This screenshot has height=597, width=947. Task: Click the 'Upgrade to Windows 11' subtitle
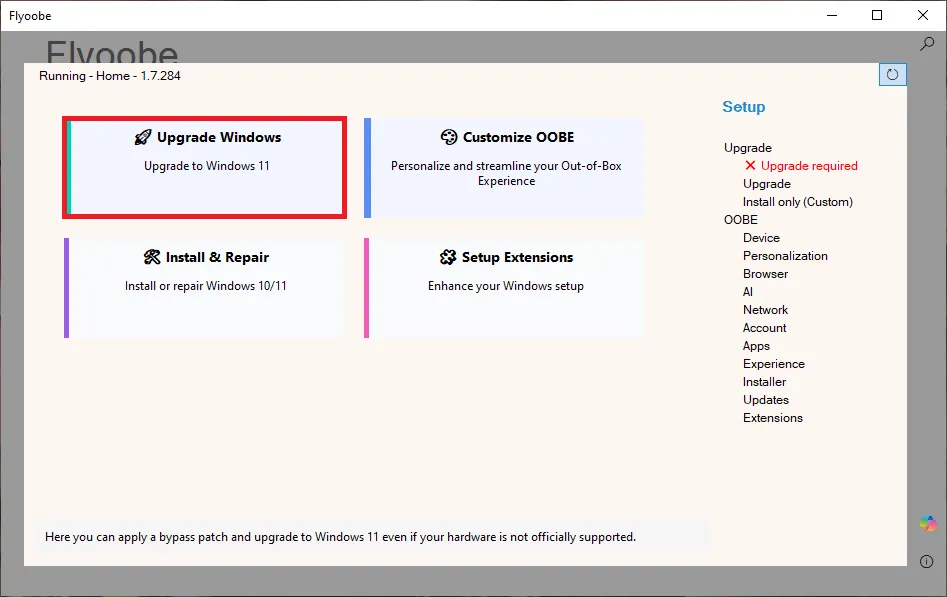207,166
